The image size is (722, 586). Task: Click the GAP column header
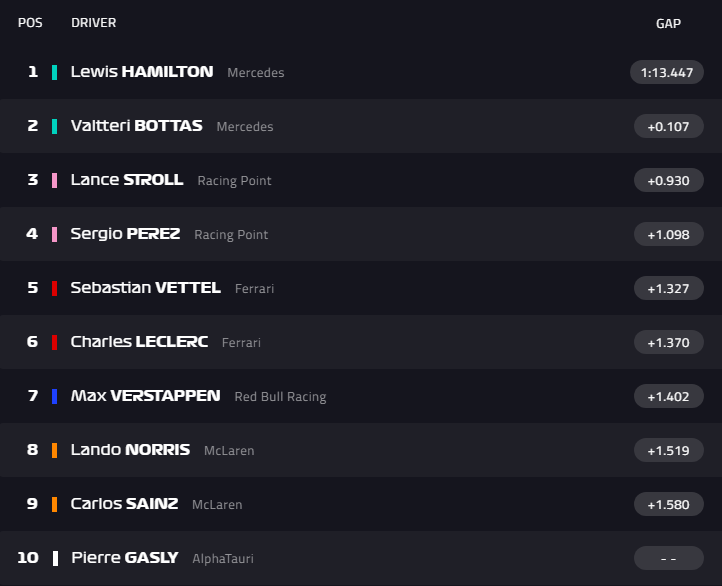point(668,23)
